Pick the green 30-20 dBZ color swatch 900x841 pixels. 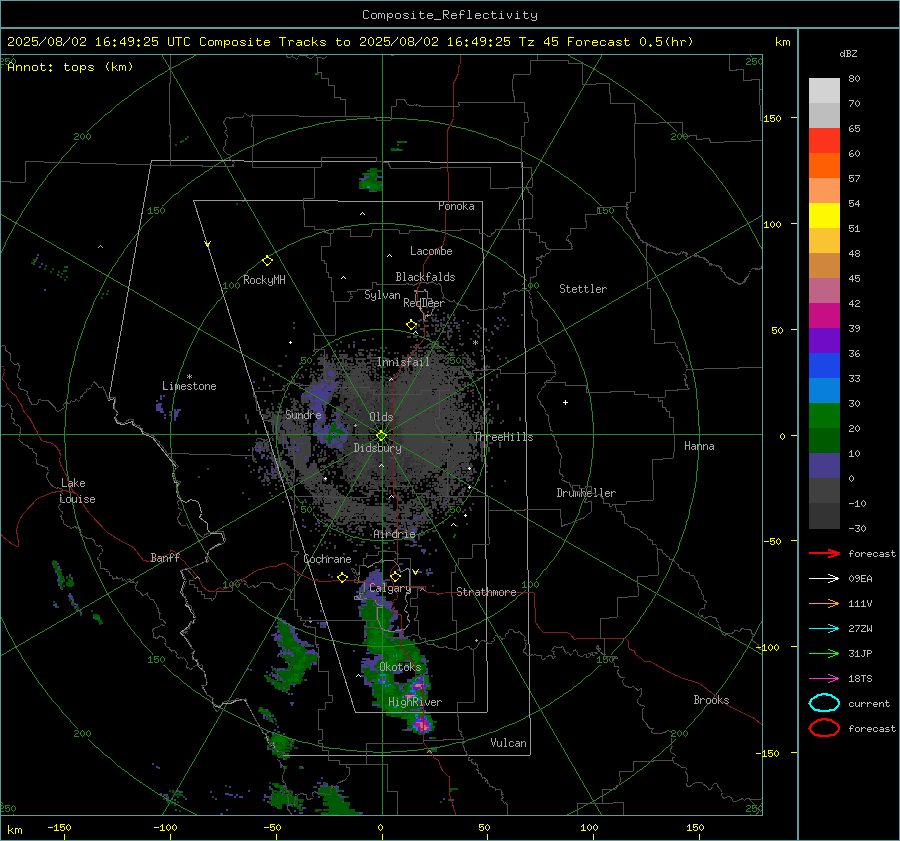[824, 416]
